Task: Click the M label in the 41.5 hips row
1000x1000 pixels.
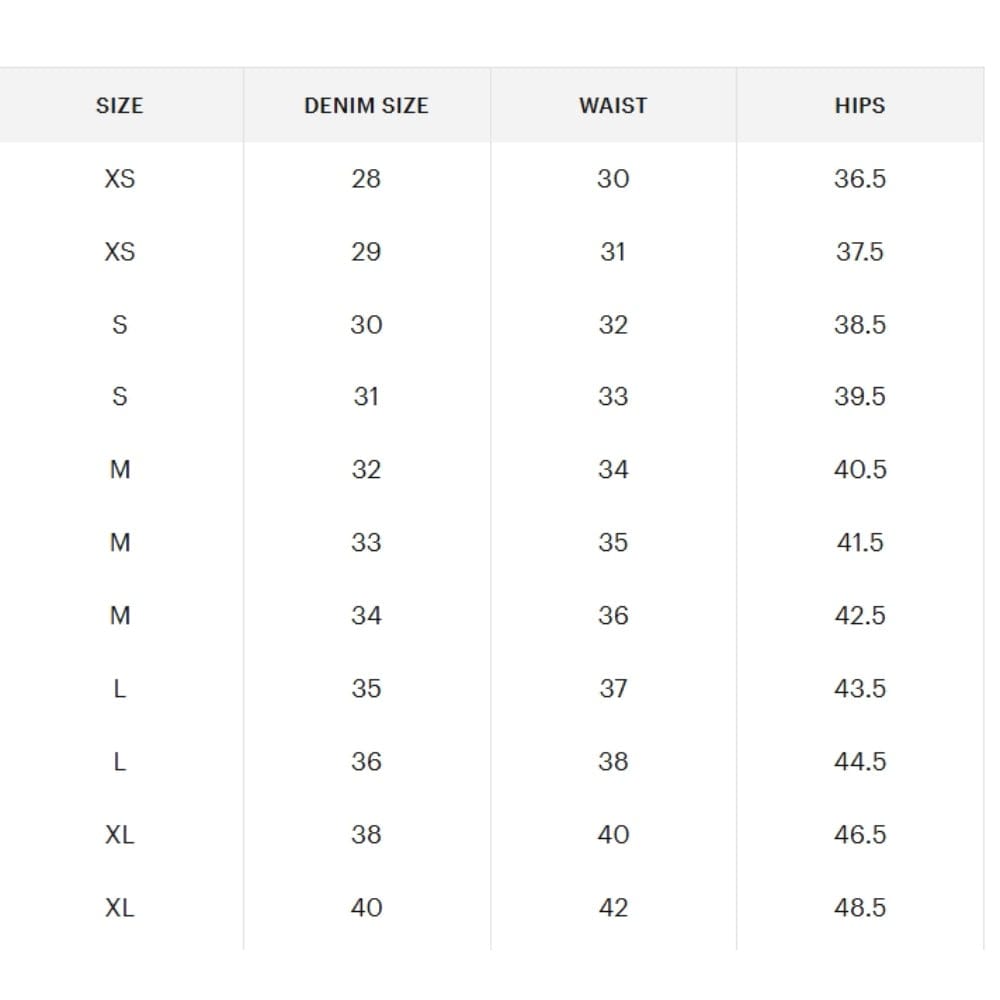Action: click(x=119, y=543)
